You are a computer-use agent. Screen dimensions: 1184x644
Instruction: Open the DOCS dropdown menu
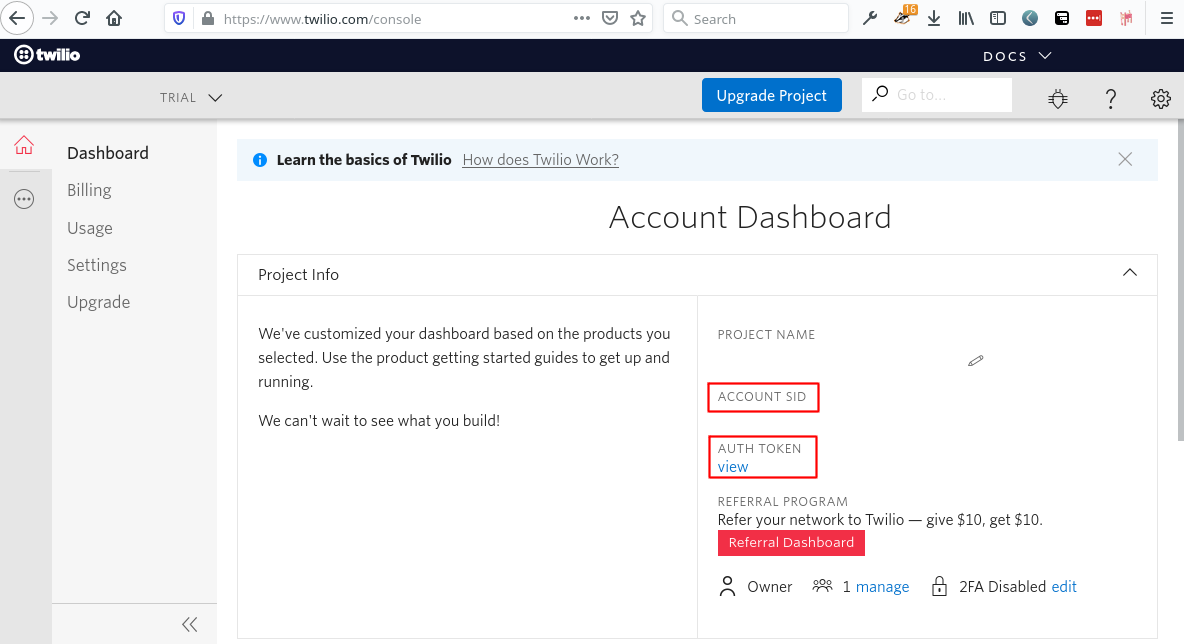(x=1017, y=56)
